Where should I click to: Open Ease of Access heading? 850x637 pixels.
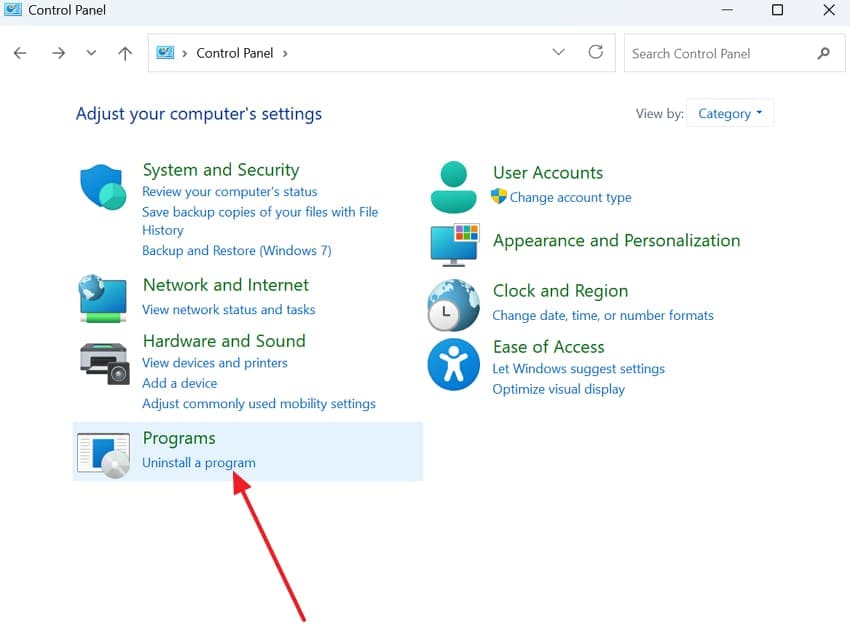click(548, 347)
